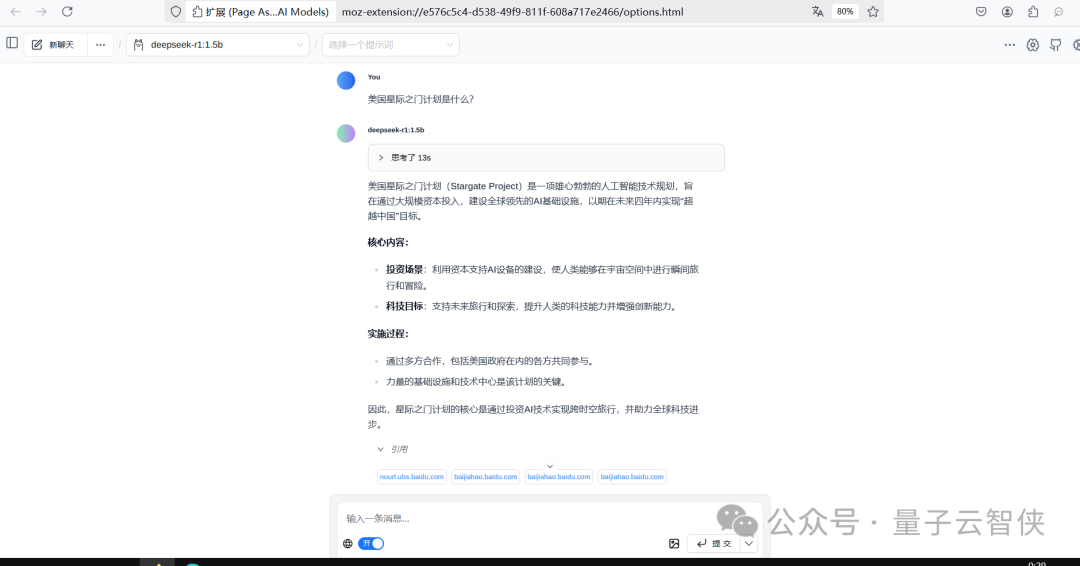Click the 核心内容 heading
Viewport: 1080px width, 566px height.
[388, 242]
